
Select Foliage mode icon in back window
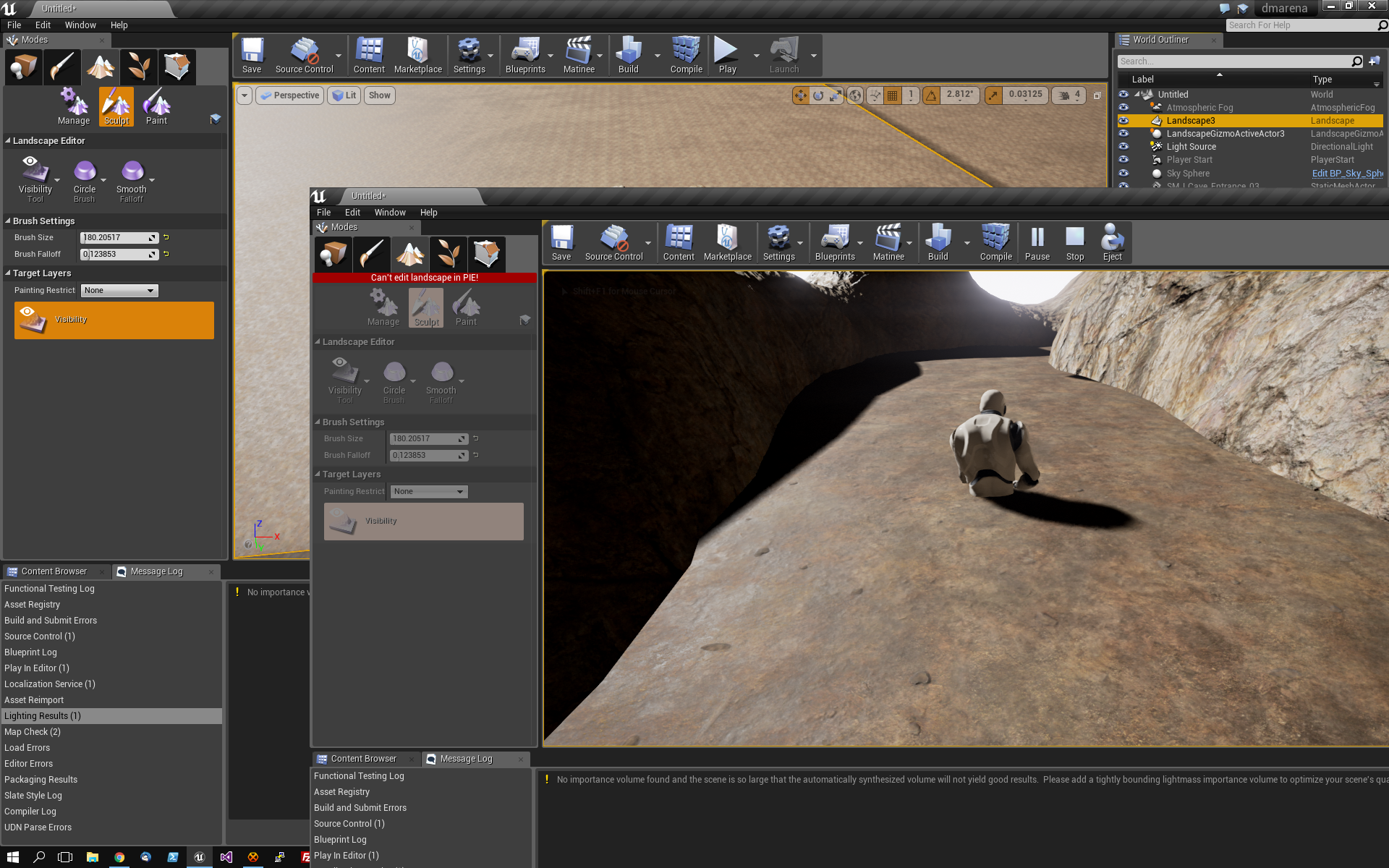click(138, 67)
